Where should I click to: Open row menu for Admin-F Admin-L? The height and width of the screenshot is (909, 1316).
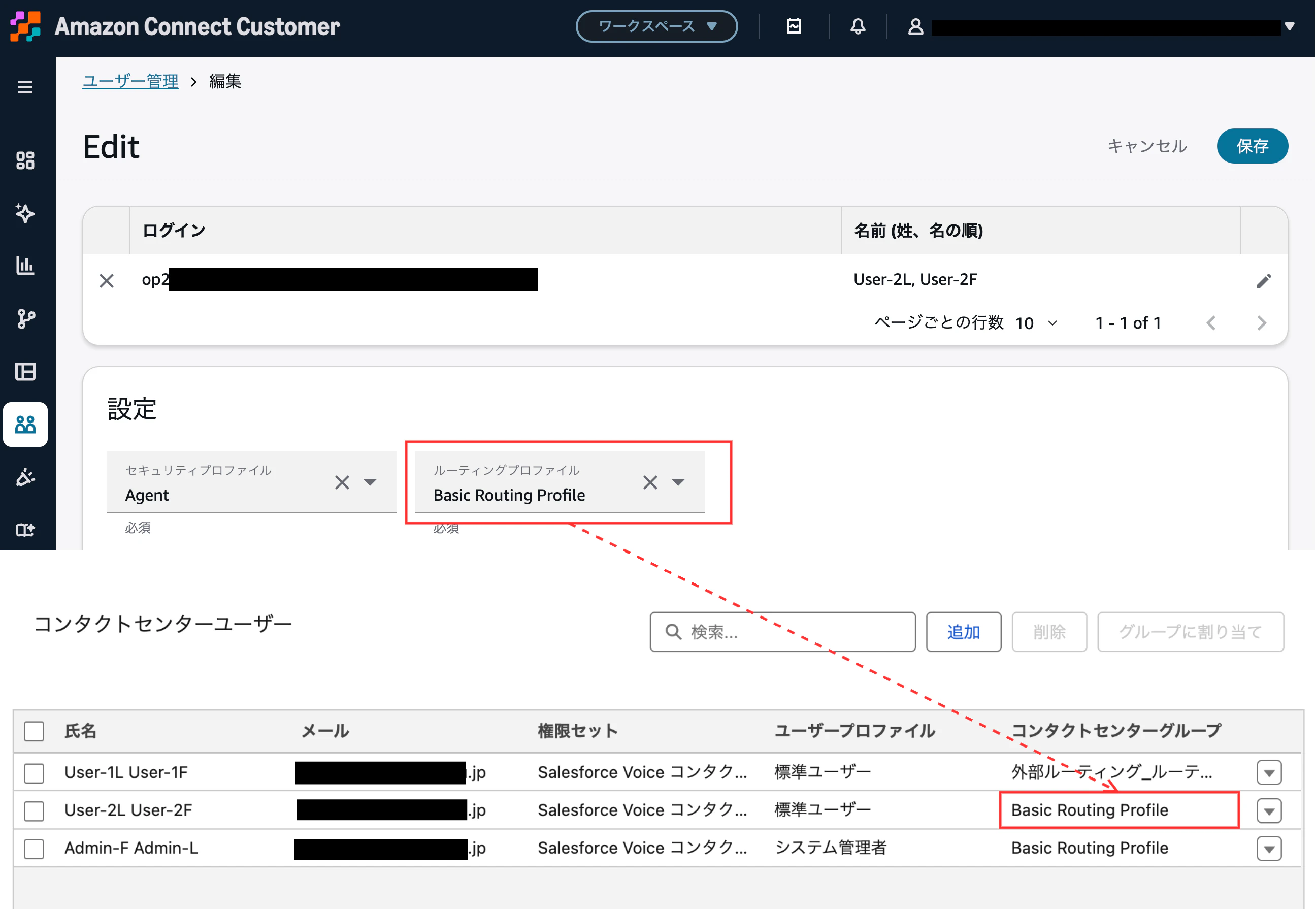coord(1269,849)
